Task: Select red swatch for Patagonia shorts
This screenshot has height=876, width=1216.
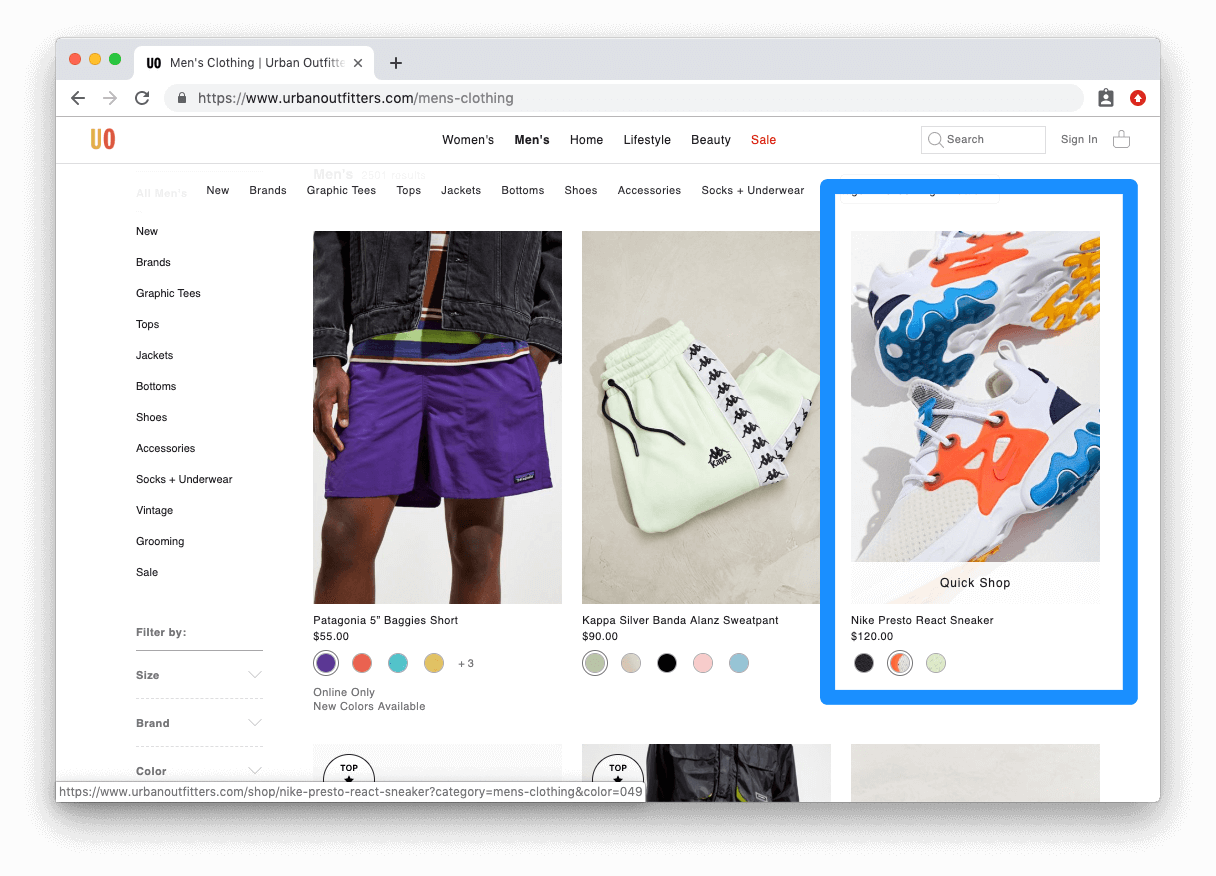Action: pos(362,663)
